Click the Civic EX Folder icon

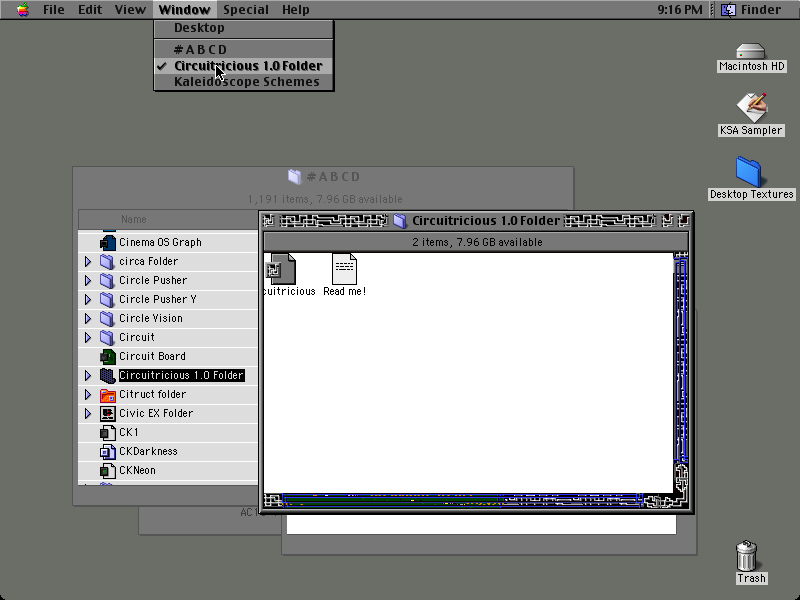pyautogui.click(x=108, y=413)
